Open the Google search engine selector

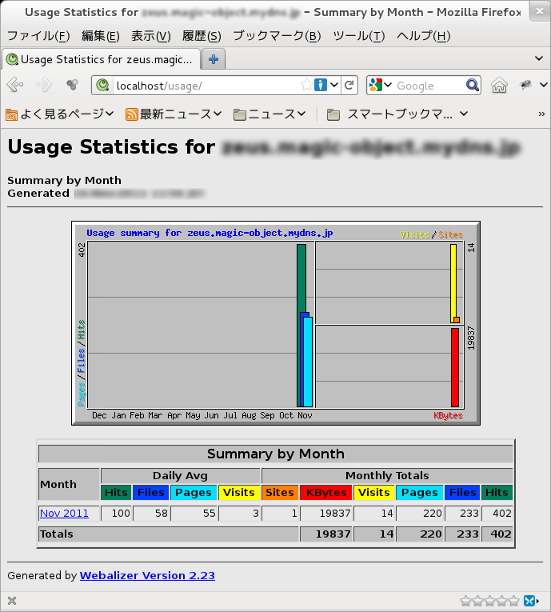click(380, 85)
